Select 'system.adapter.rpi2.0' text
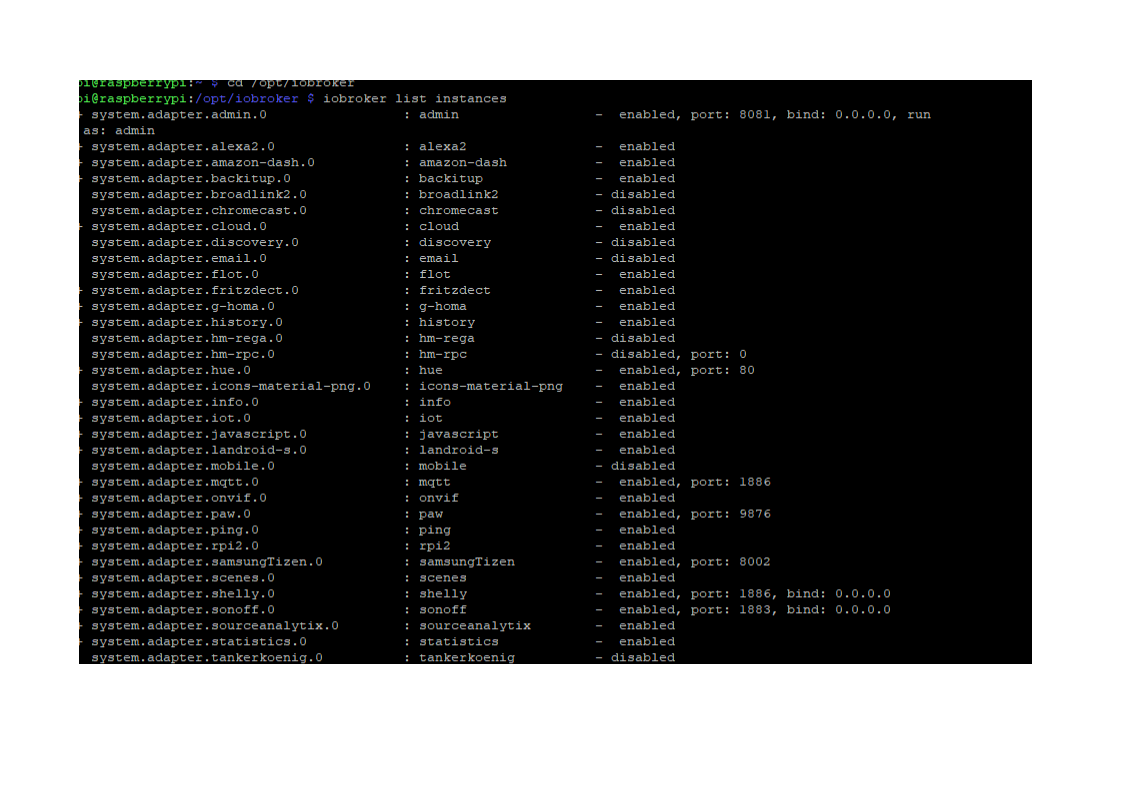The height and width of the screenshot is (793, 1122). click(175, 546)
